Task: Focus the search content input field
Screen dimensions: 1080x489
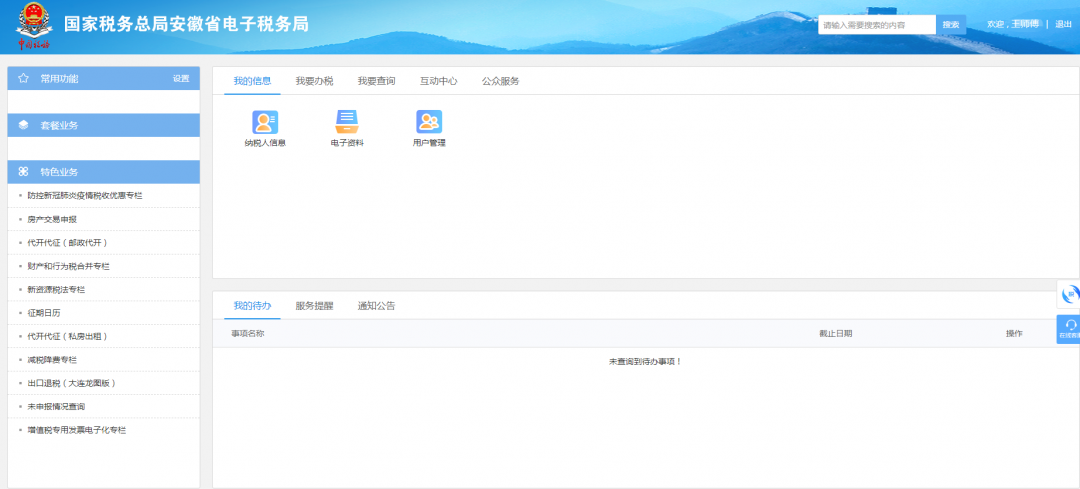Action: [x=877, y=25]
